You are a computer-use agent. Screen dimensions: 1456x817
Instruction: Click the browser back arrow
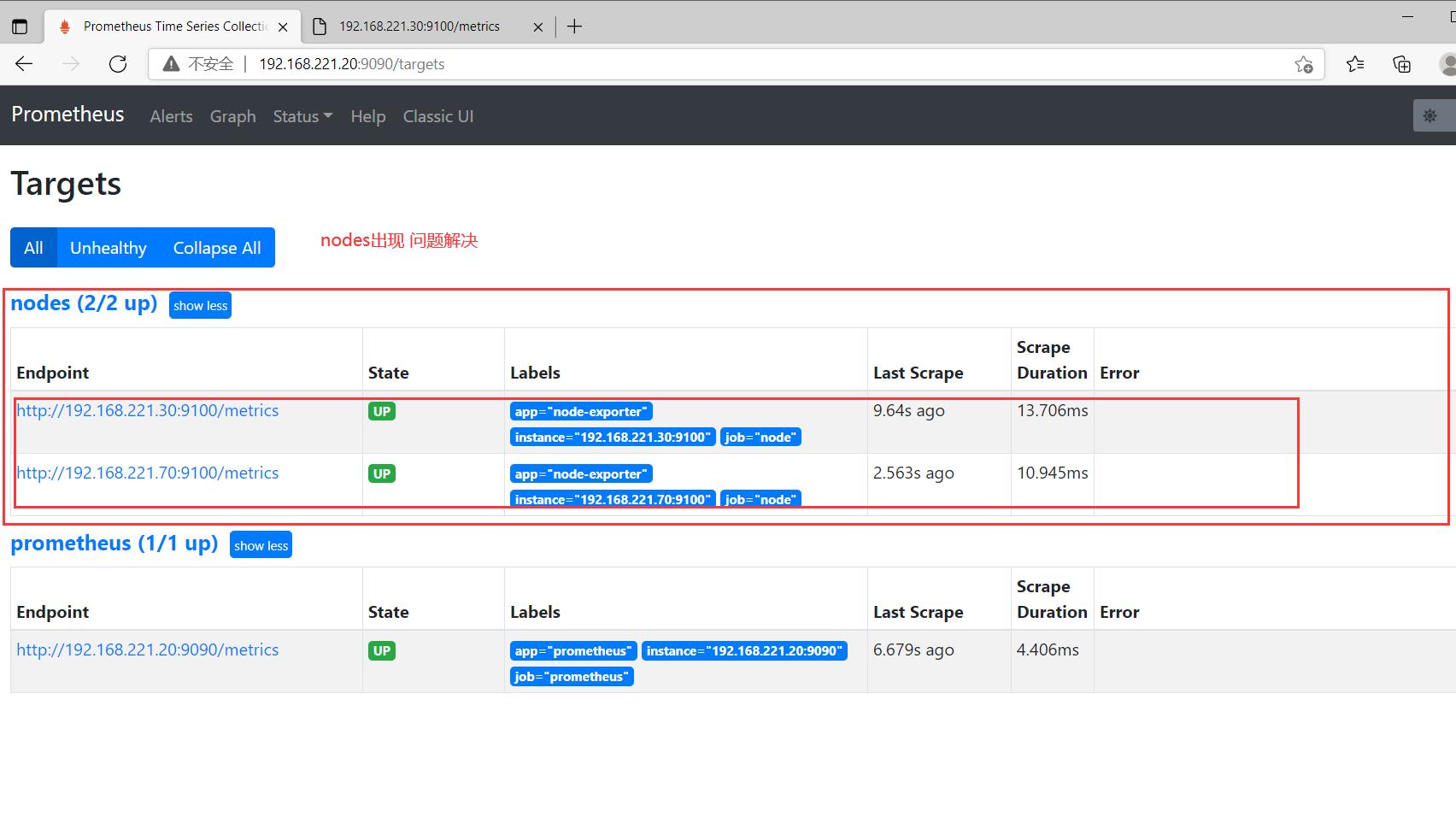click(x=24, y=64)
